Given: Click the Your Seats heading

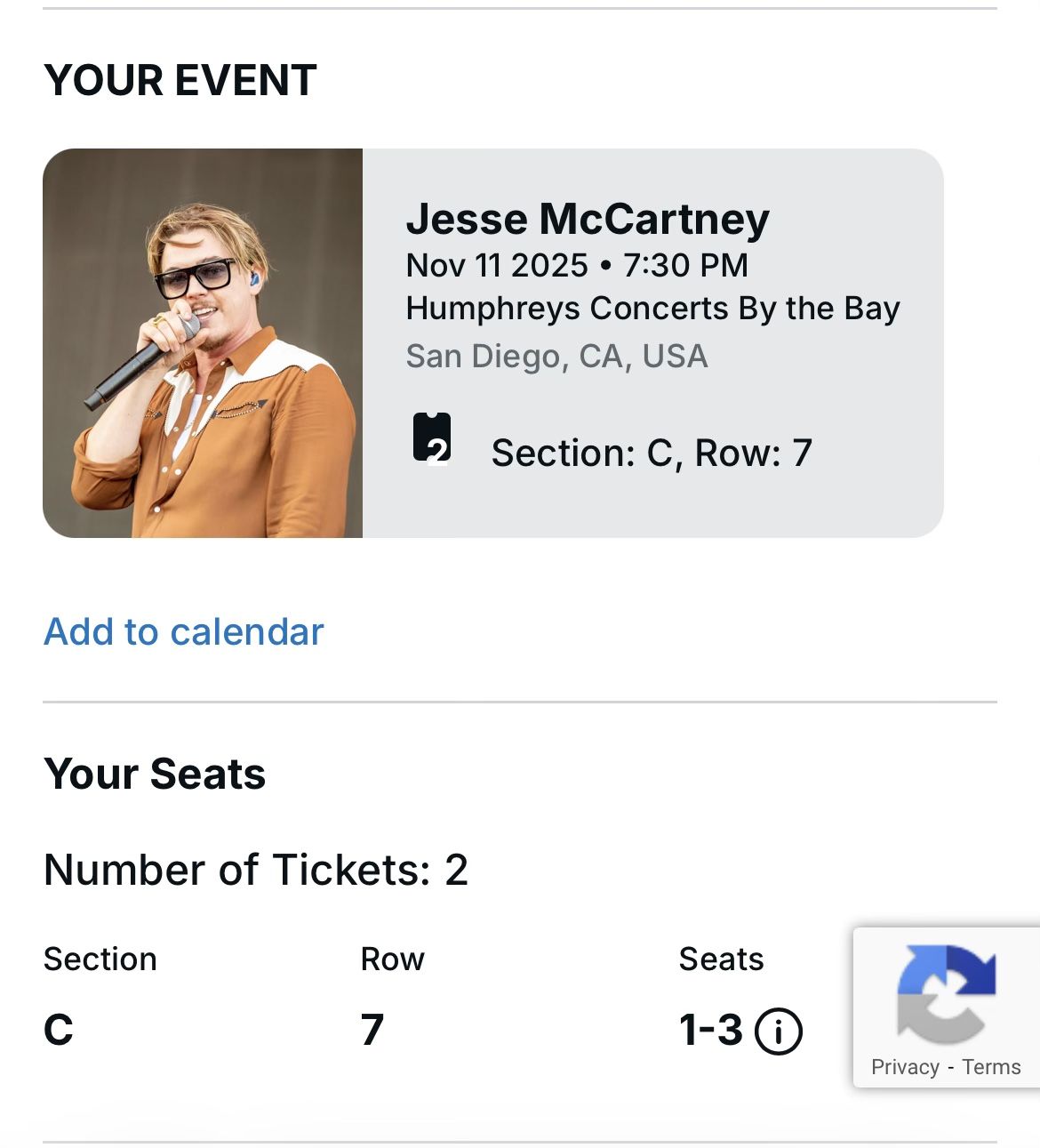Looking at the screenshot, I should [x=155, y=775].
